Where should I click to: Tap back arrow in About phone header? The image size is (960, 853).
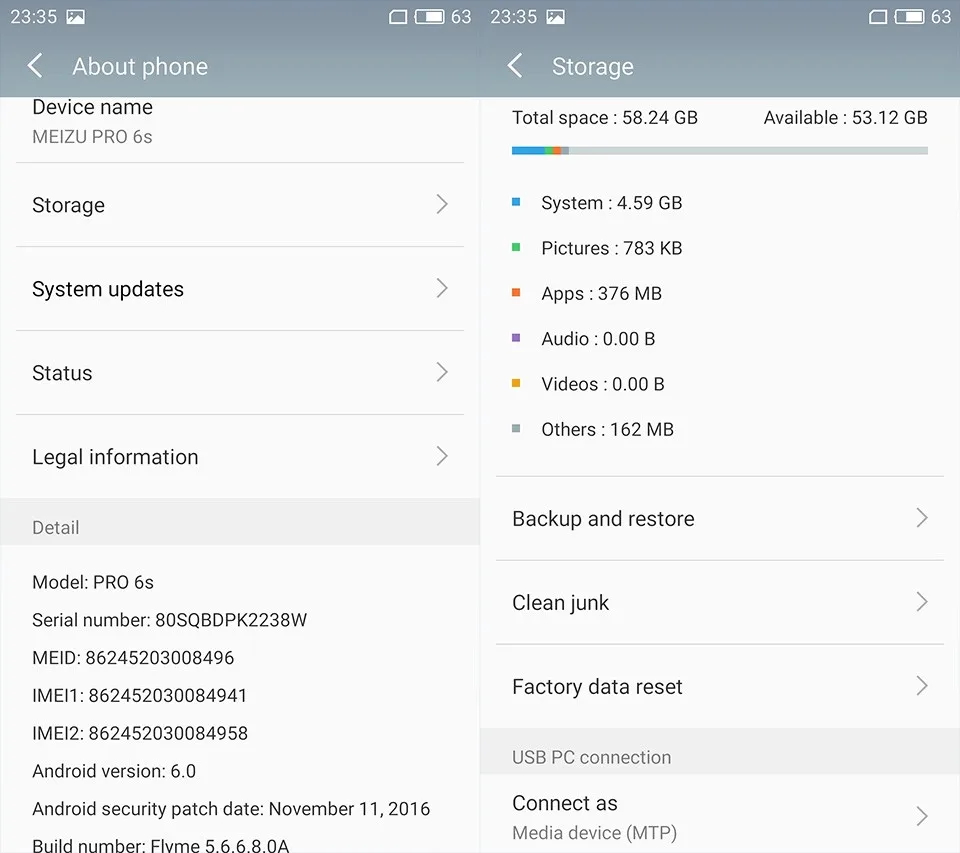tap(36, 66)
